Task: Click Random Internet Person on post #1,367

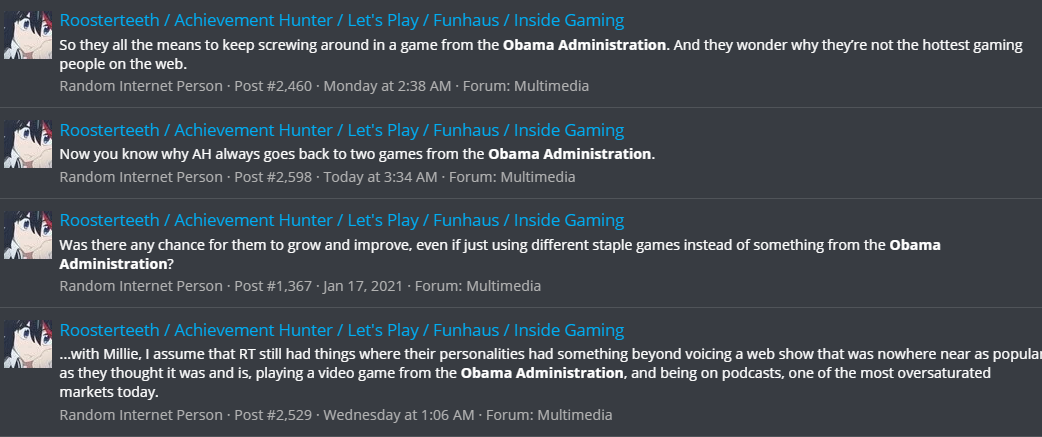Action: [141, 286]
